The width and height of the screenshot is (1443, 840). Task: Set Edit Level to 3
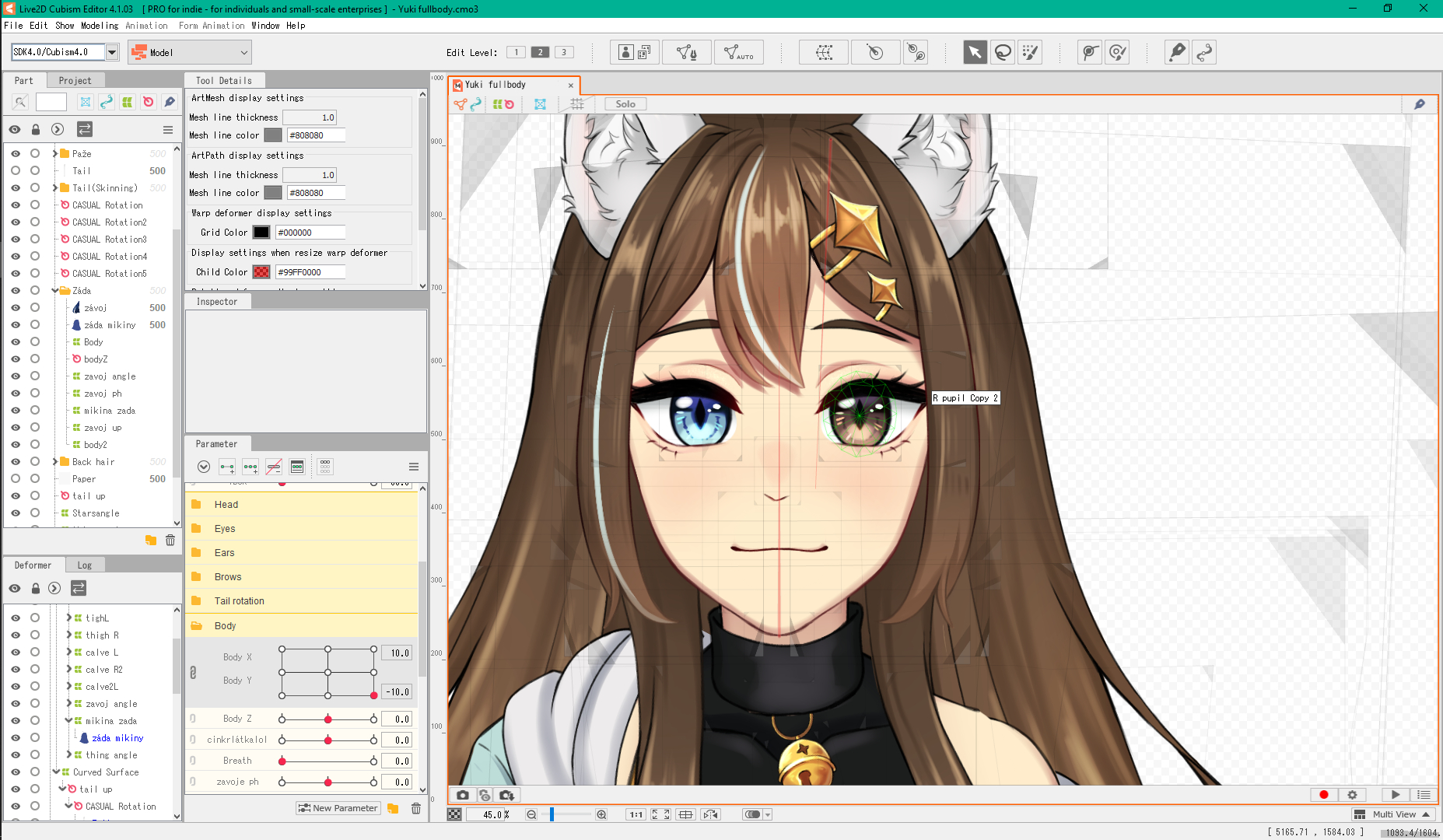tap(564, 52)
